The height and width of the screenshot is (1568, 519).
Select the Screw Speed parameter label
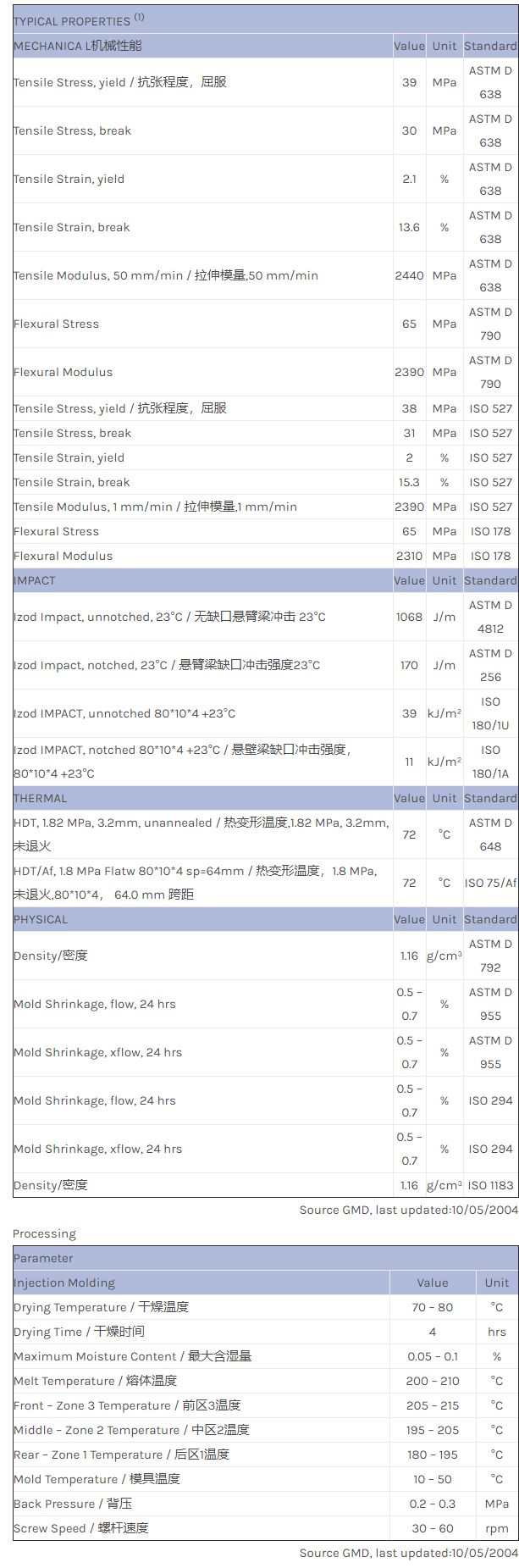coord(81,1528)
